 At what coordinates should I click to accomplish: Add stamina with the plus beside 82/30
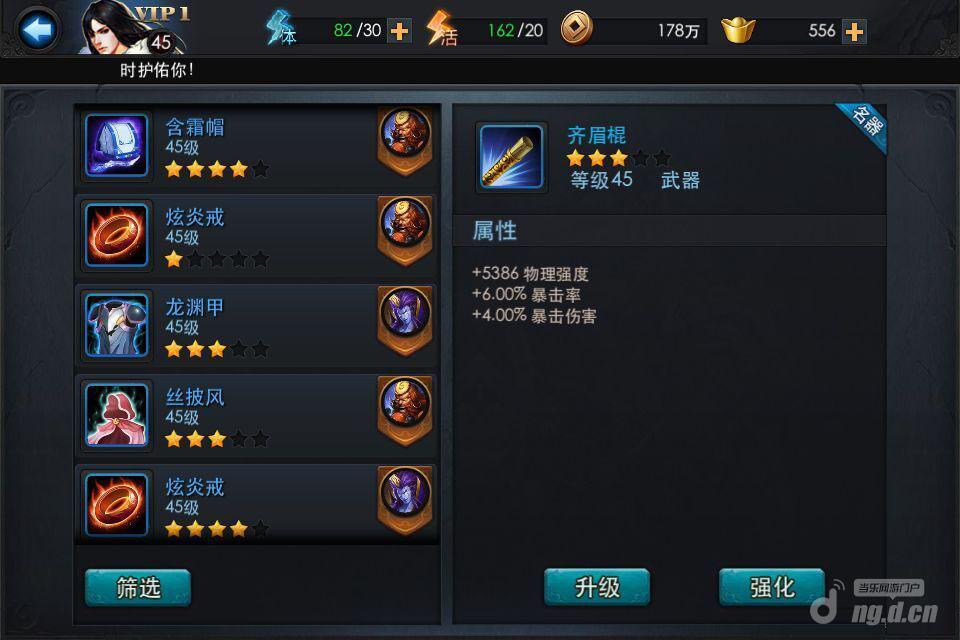(399, 31)
